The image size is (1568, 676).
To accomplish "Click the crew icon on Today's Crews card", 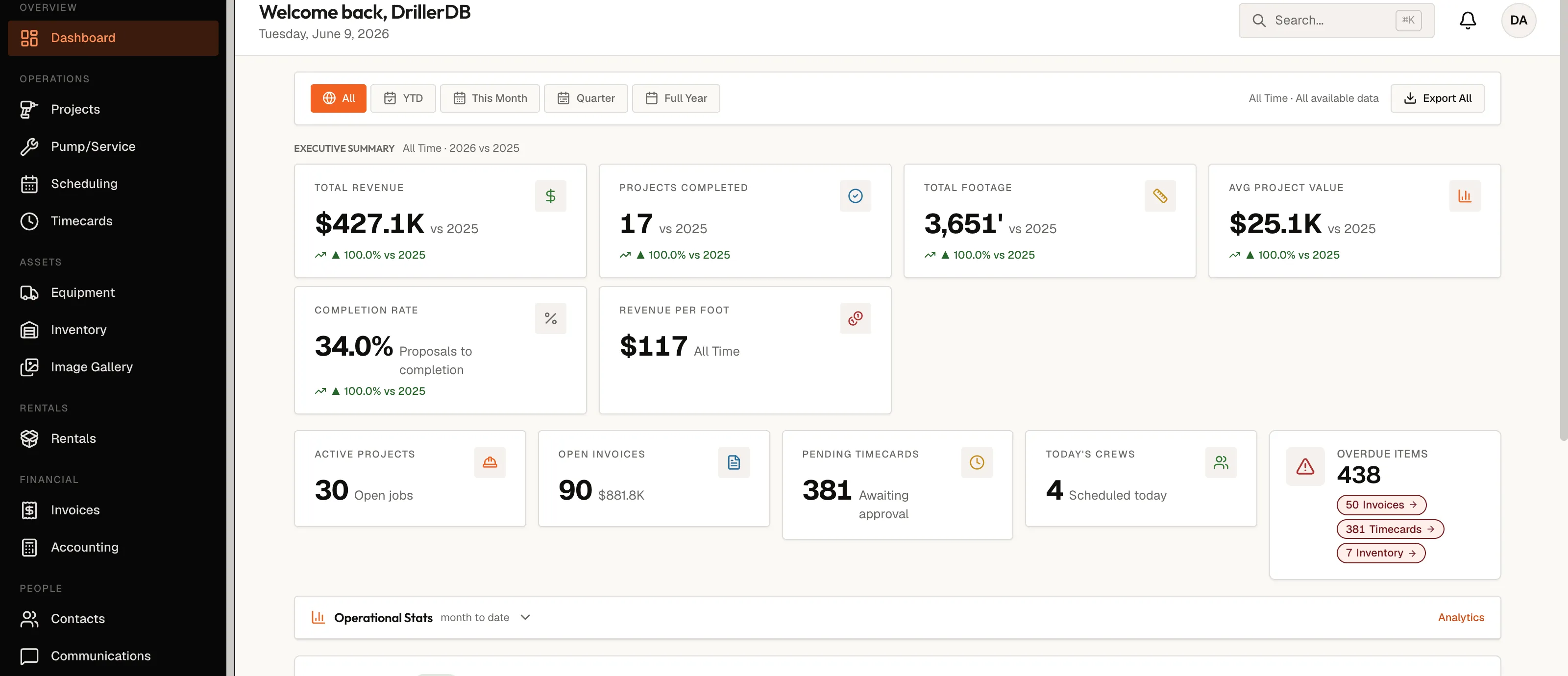I will point(1221,462).
